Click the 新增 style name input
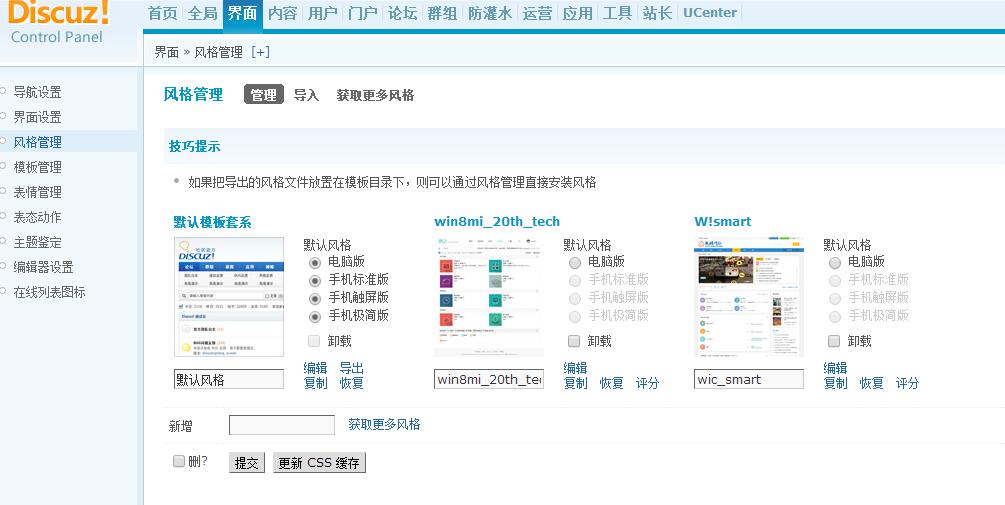This screenshot has width=1005, height=505. pos(282,425)
